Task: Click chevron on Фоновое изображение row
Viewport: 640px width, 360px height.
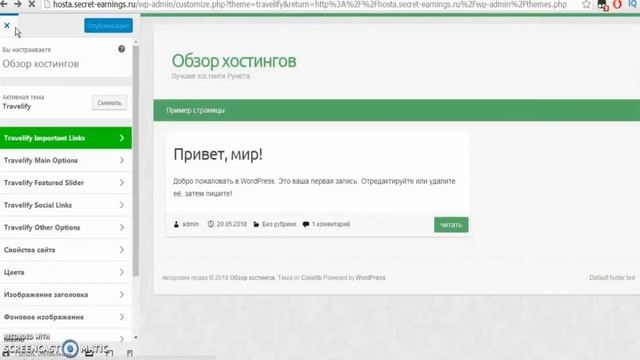Action: point(122,317)
